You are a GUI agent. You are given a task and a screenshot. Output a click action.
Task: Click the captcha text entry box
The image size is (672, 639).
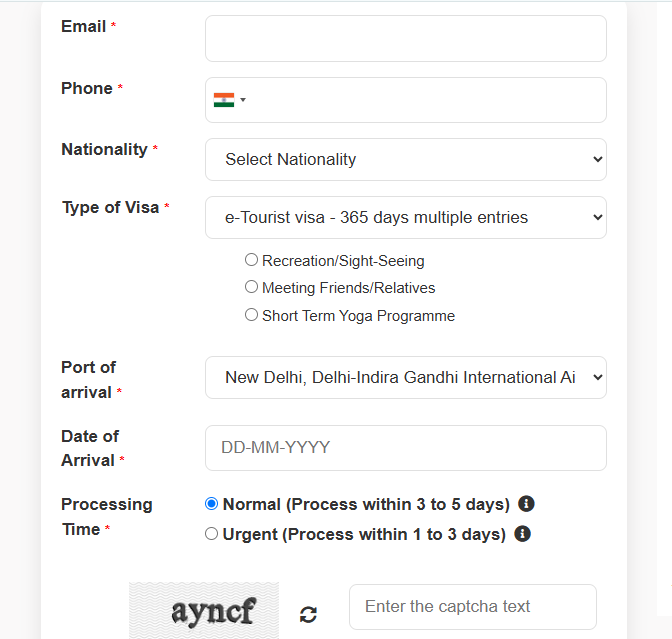click(472, 607)
